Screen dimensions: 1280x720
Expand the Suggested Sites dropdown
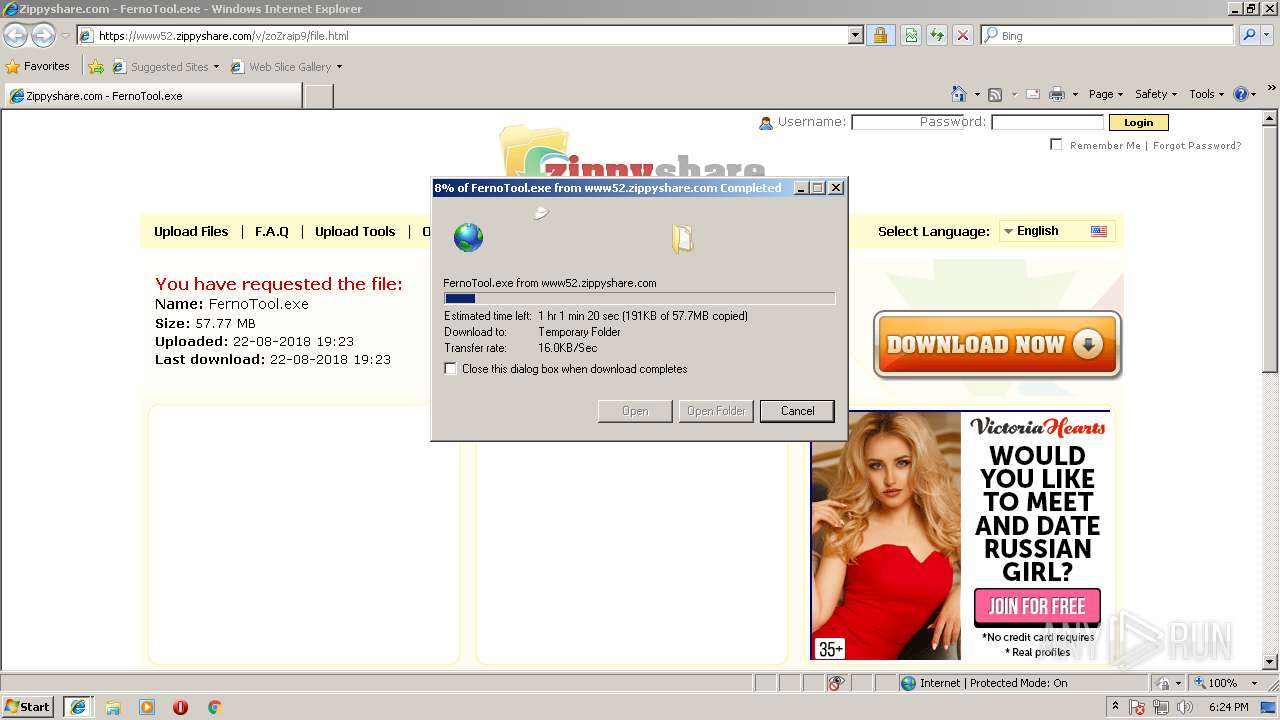pos(216,67)
